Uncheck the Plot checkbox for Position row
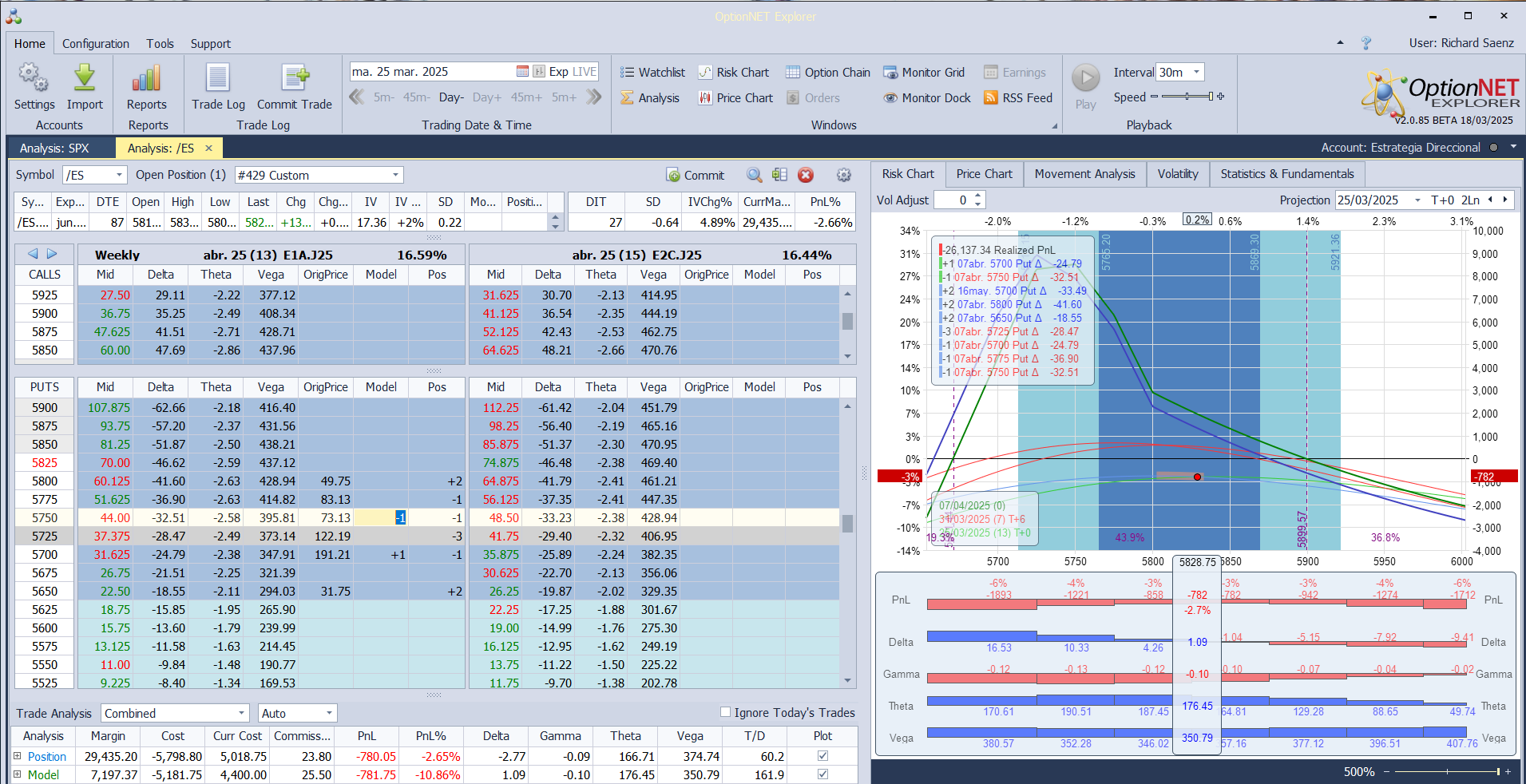The height and width of the screenshot is (784, 1526). 822,756
